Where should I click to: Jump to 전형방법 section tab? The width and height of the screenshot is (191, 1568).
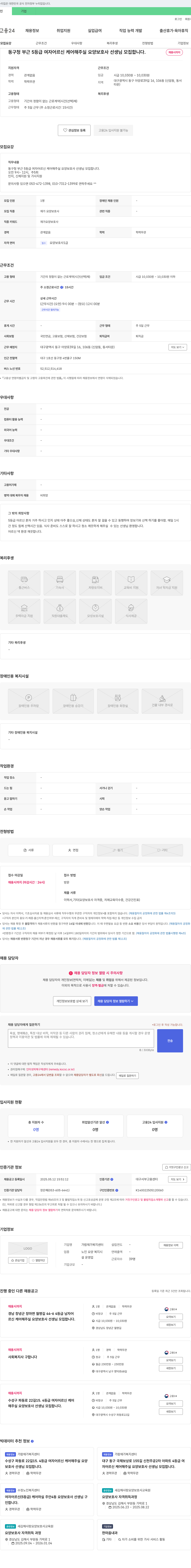tap(148, 43)
